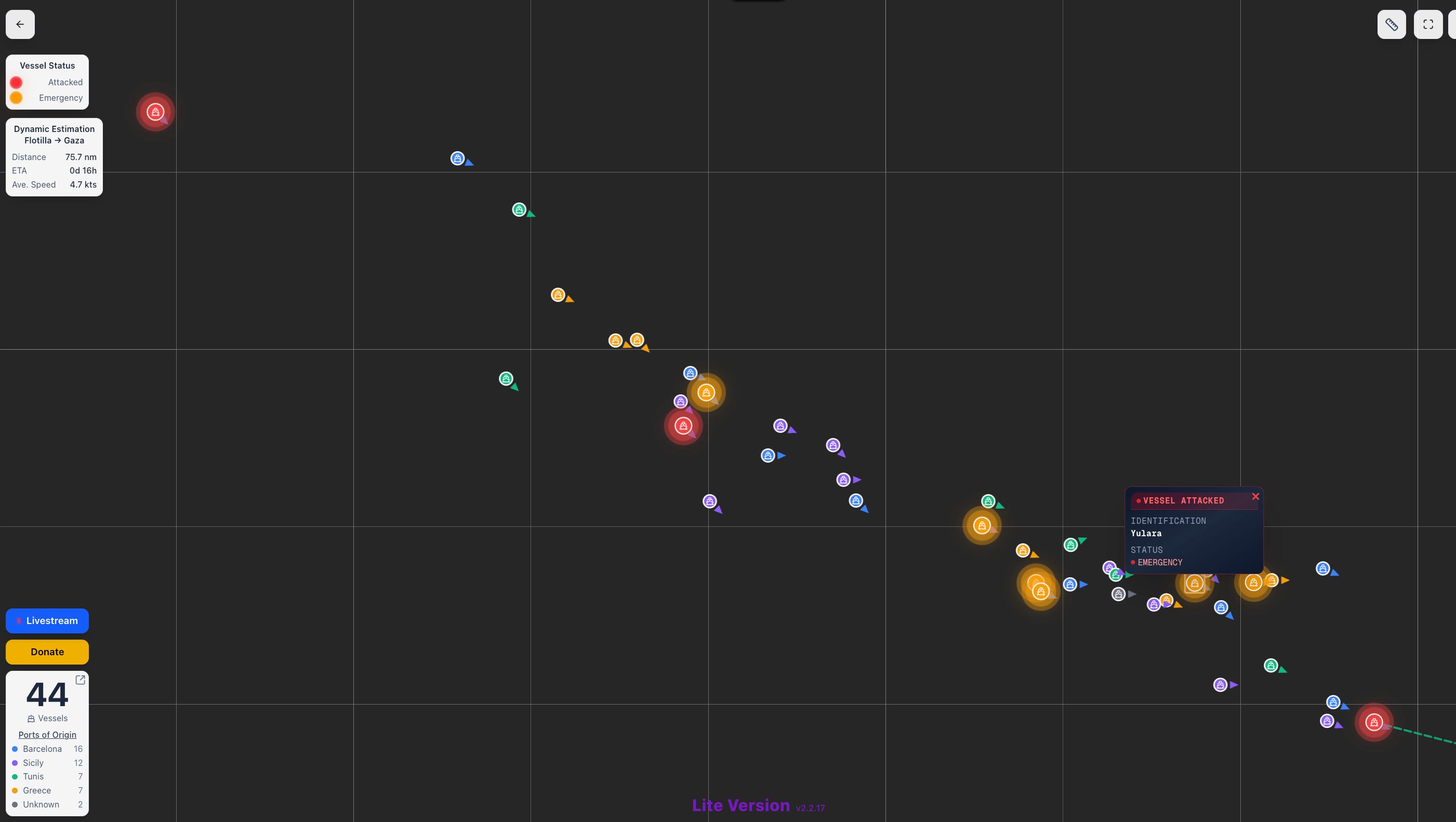Click the topmost blue Barcelona vessel marker

pos(457,158)
